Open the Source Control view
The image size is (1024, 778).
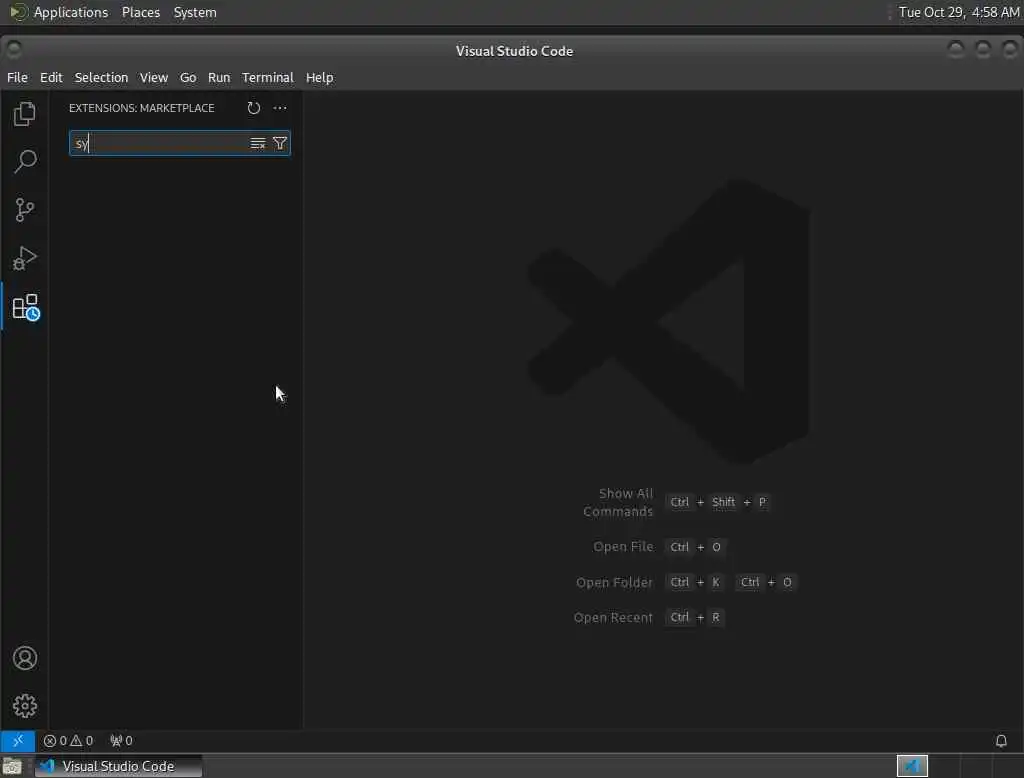pyautogui.click(x=25, y=210)
